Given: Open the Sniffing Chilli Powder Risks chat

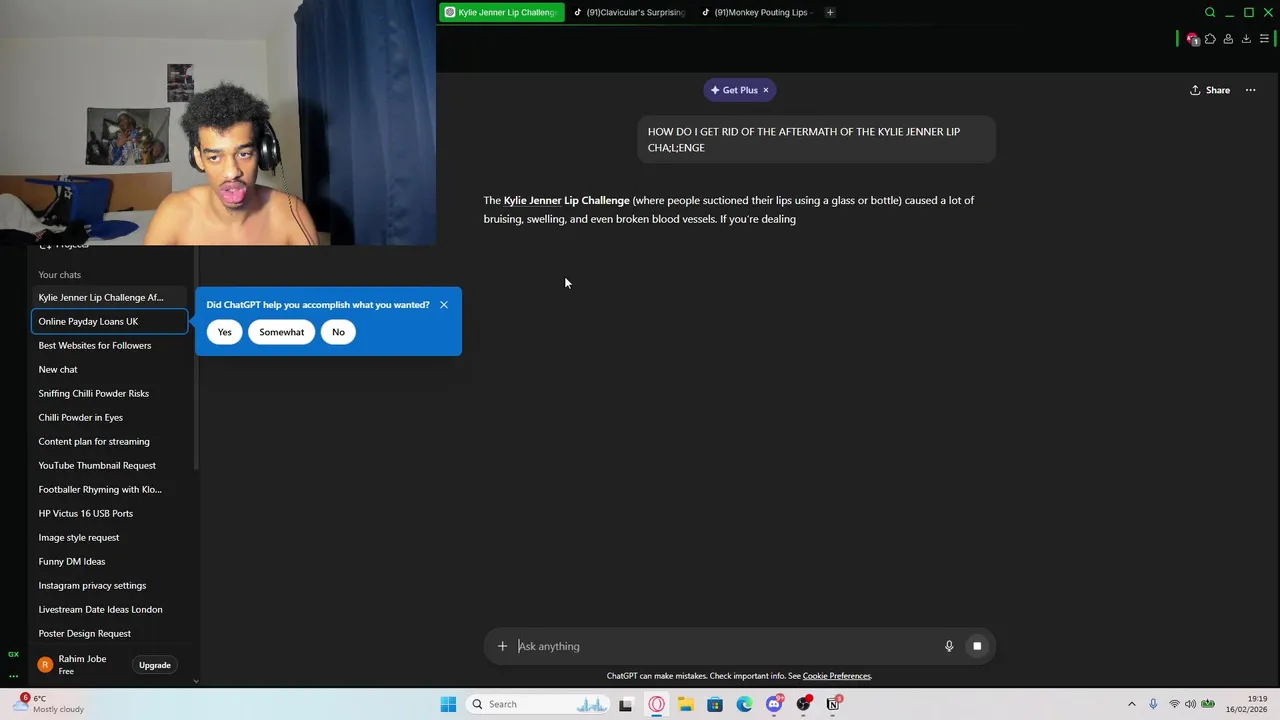Looking at the screenshot, I should [109, 393].
